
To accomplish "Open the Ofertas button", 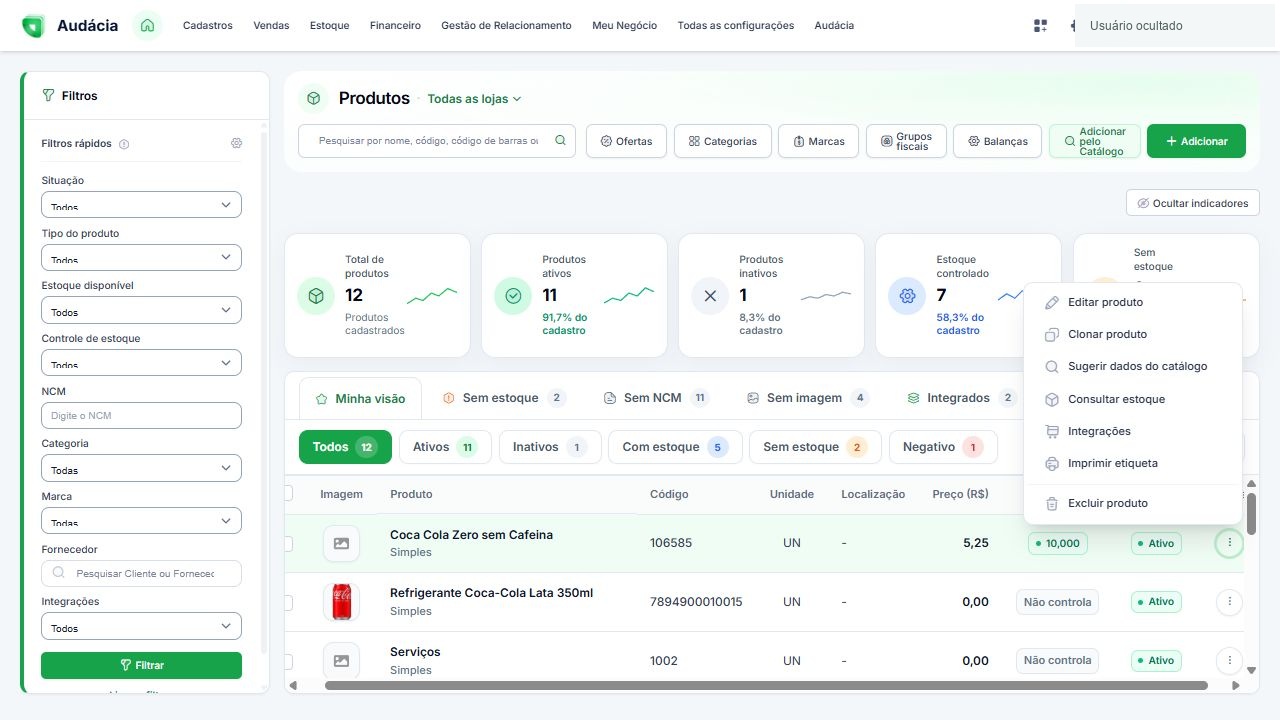I will (x=627, y=141).
